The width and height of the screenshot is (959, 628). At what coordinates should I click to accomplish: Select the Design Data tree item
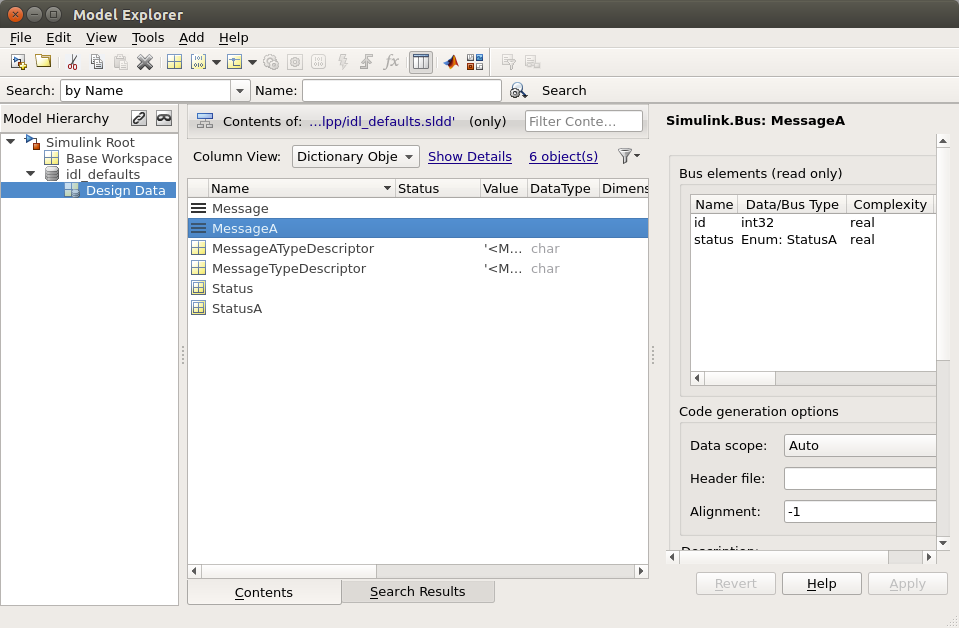click(125, 190)
